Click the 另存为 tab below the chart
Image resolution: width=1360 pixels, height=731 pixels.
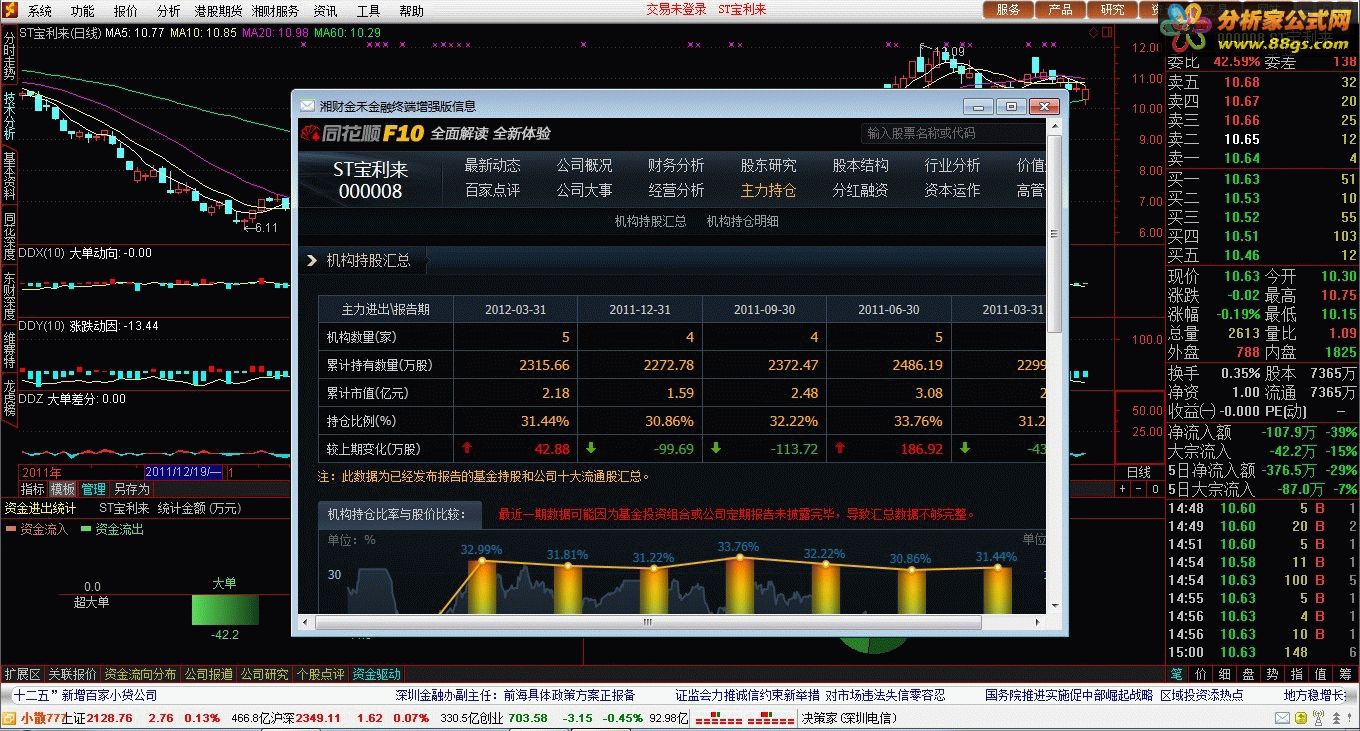click(131, 489)
